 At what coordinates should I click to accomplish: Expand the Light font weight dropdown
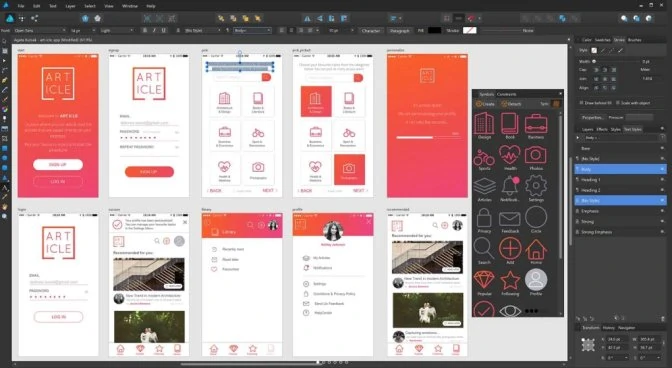[117, 30]
